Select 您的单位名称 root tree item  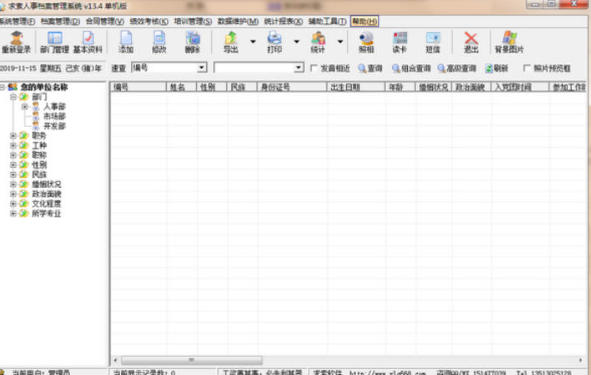coord(44,87)
